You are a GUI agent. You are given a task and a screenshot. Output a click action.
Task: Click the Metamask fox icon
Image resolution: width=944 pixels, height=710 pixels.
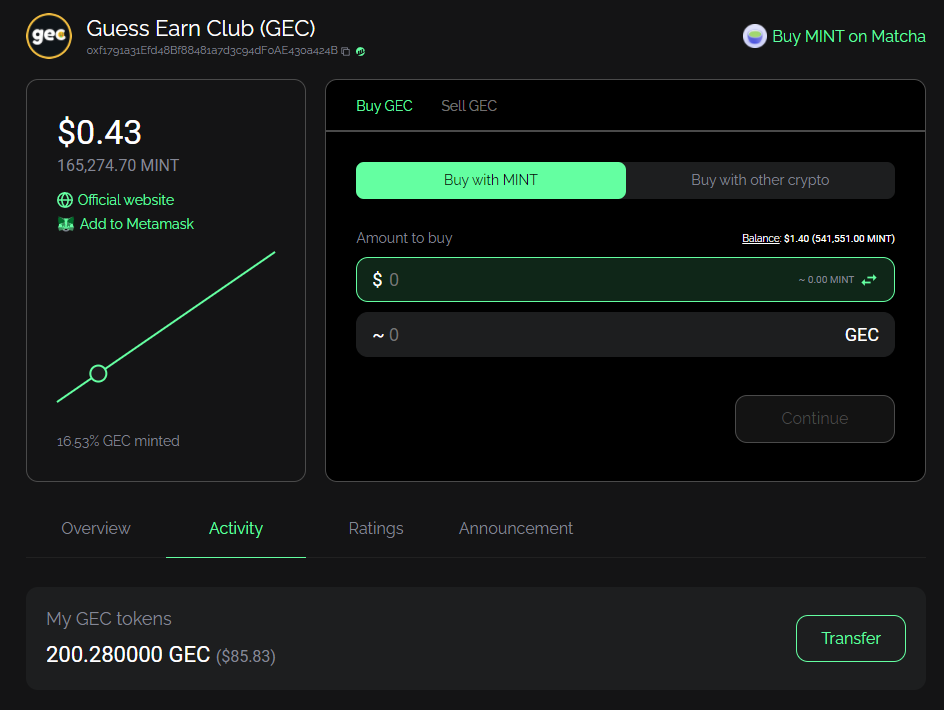pos(66,224)
